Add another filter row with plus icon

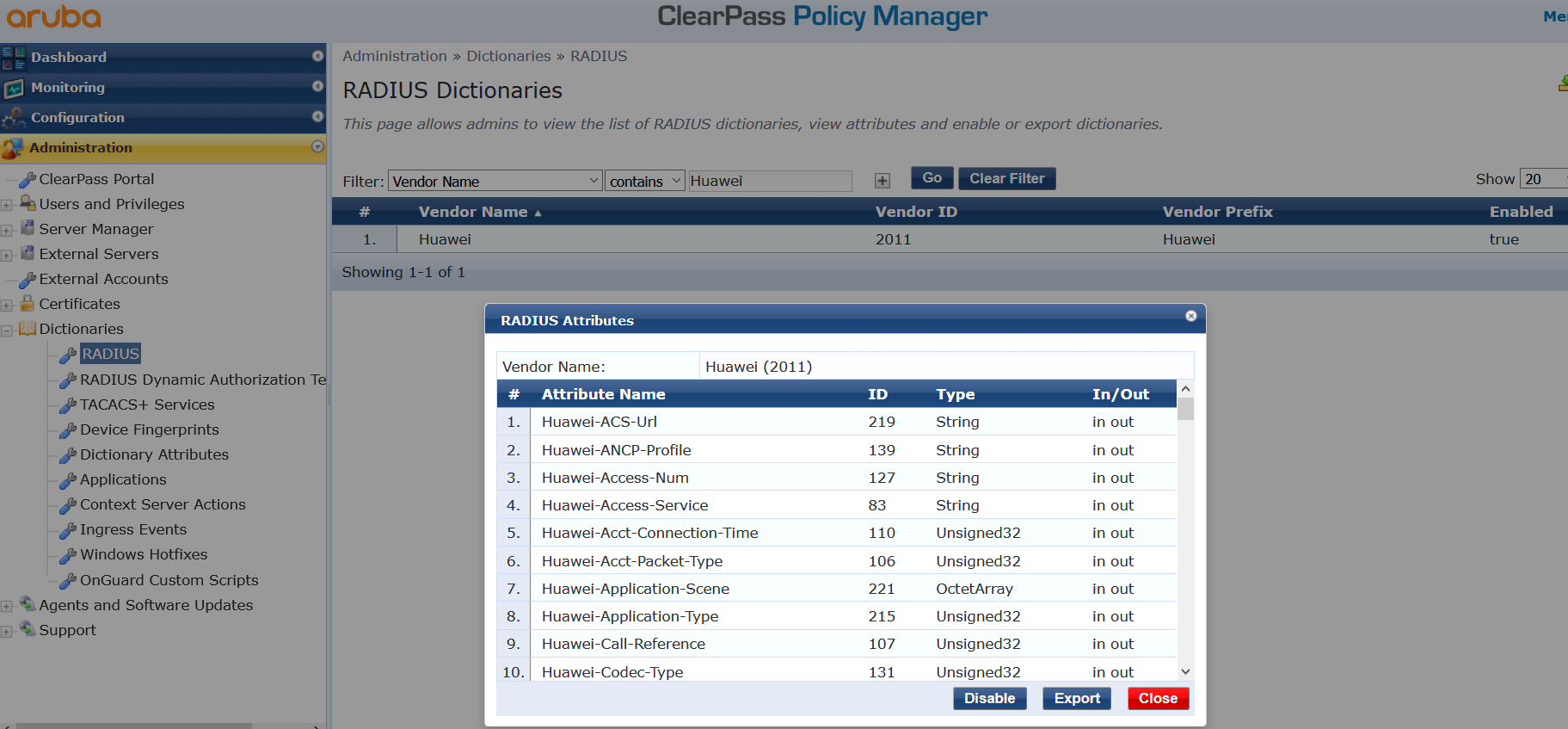click(882, 181)
